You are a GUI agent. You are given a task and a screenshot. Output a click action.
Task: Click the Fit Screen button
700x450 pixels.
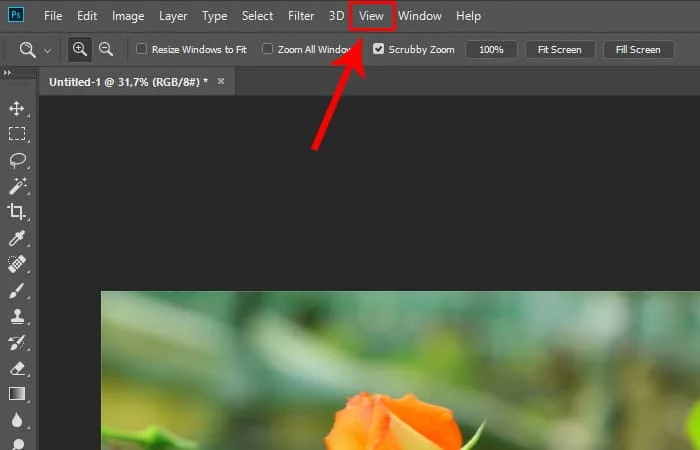coord(560,50)
